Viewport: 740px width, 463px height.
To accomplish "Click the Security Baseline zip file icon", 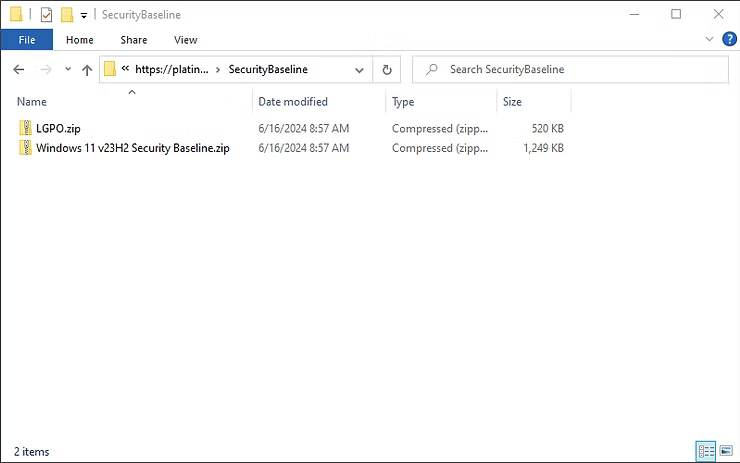I will pyautogui.click(x=25, y=148).
